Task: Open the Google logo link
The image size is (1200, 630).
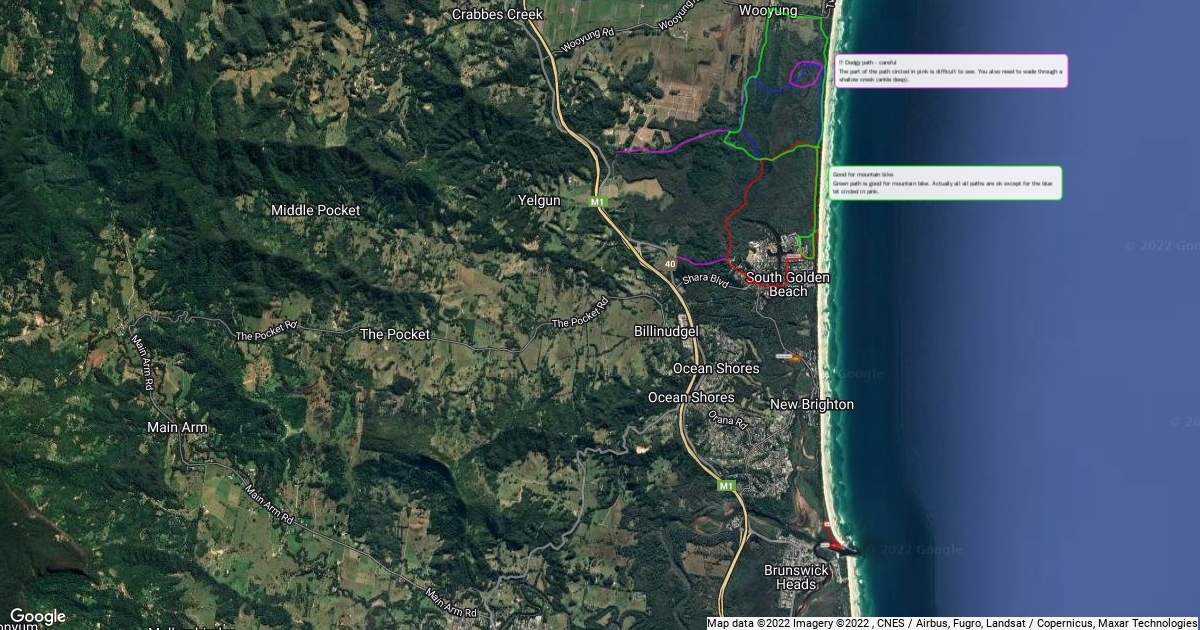Action: point(37,616)
